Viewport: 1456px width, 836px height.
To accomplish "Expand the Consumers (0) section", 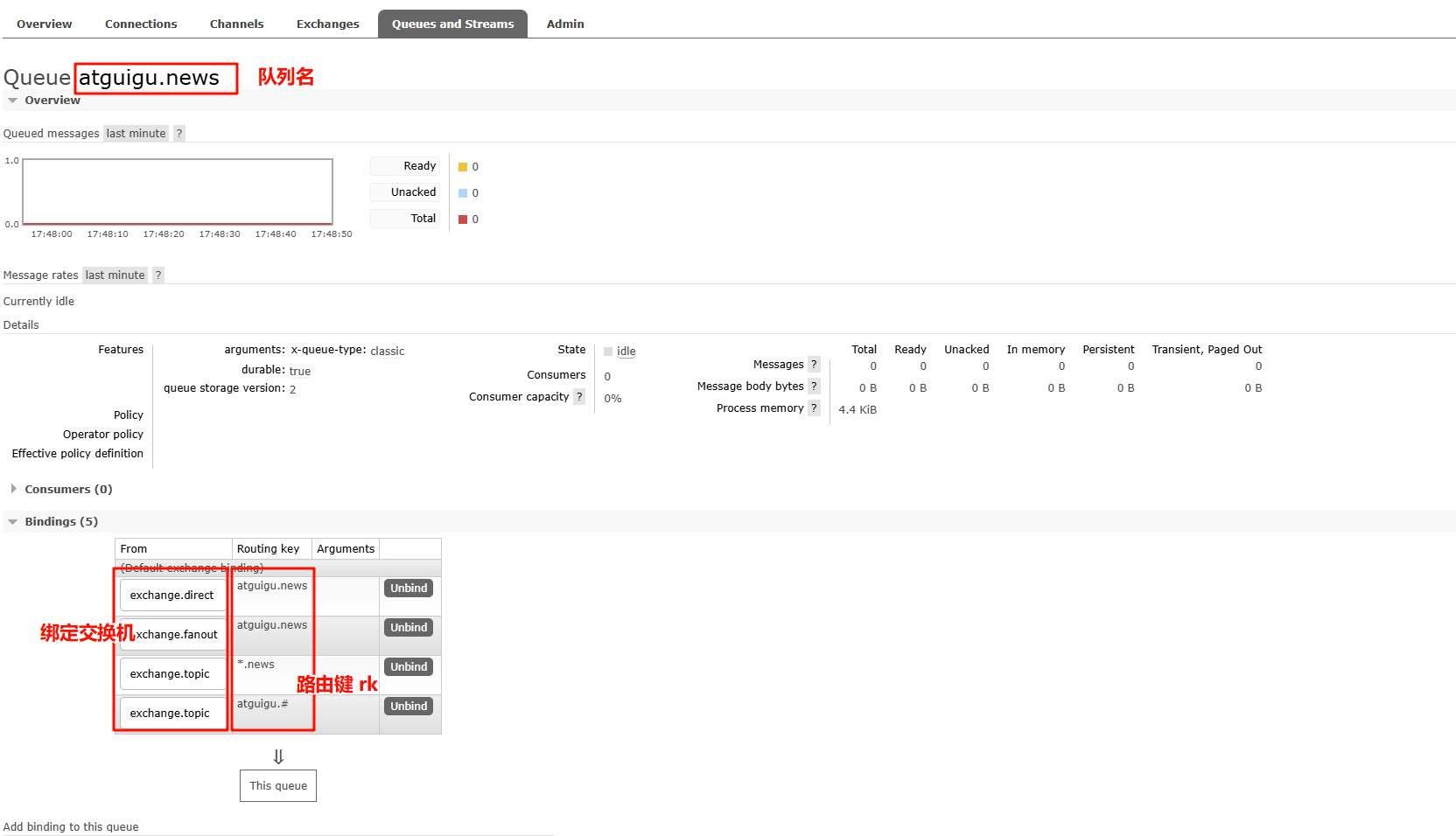I will tap(68, 489).
